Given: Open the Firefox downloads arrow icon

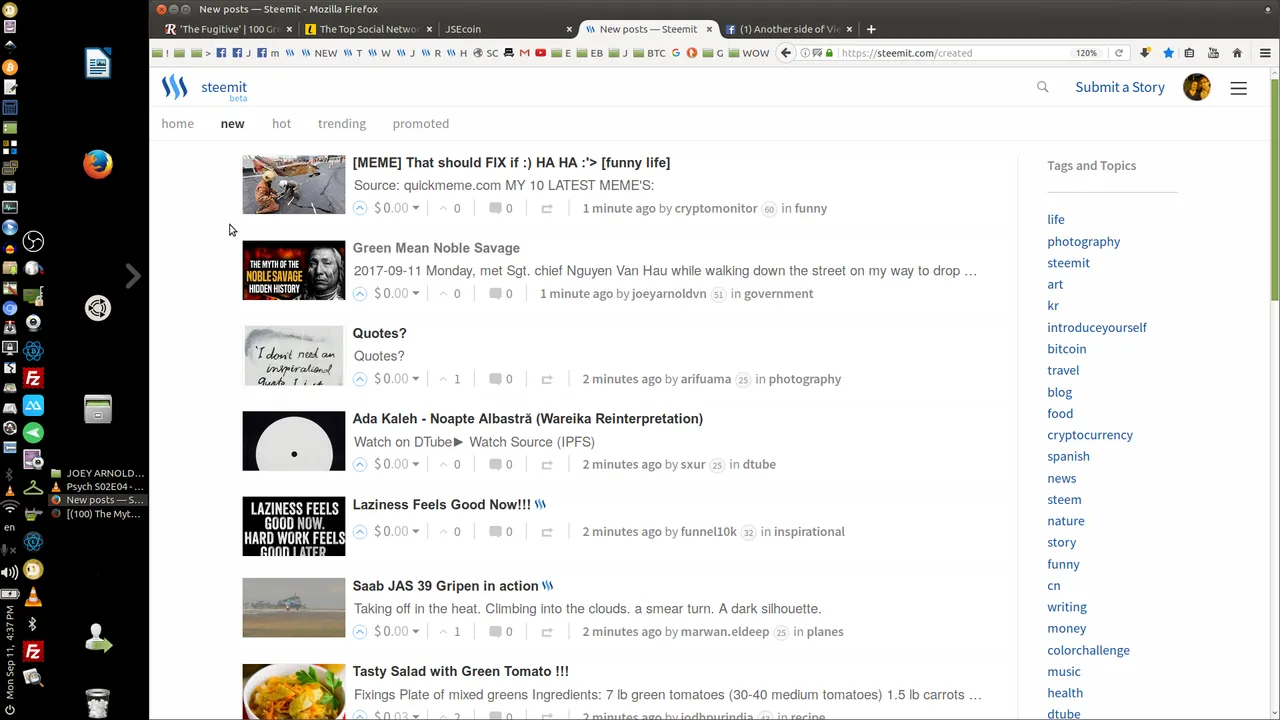Looking at the screenshot, I should (1145, 53).
